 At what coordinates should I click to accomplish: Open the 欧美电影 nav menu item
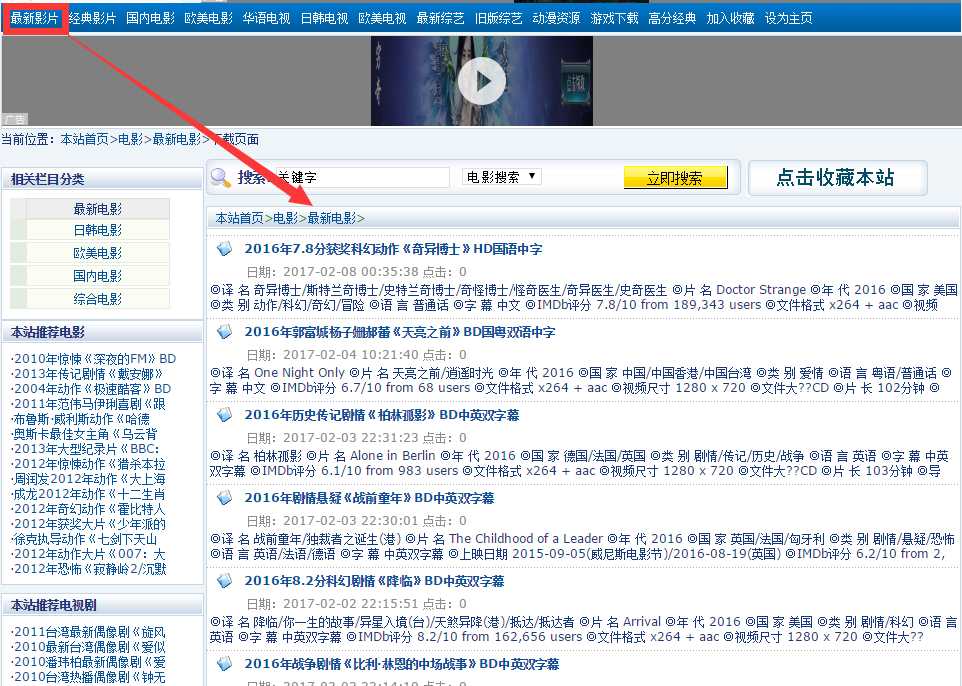tap(209, 18)
